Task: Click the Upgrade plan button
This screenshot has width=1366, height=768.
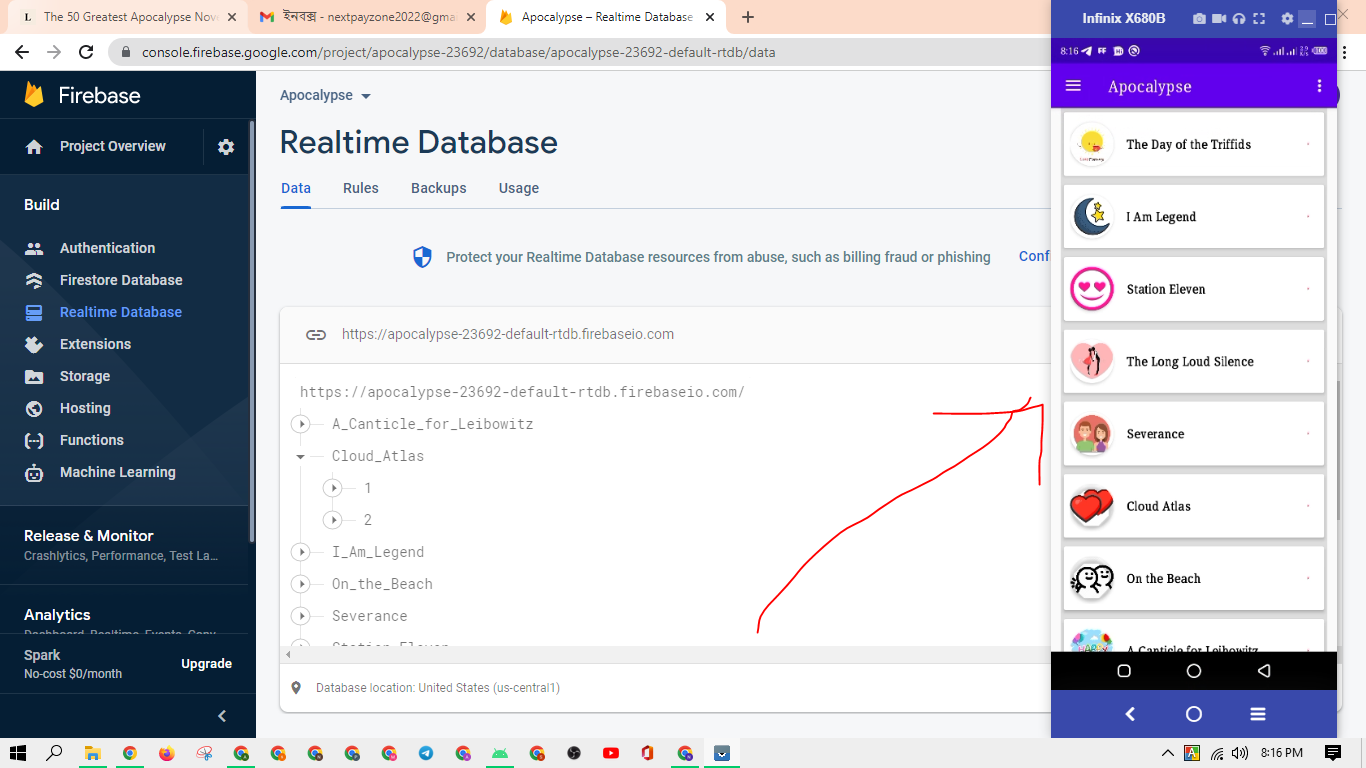Action: tap(207, 664)
